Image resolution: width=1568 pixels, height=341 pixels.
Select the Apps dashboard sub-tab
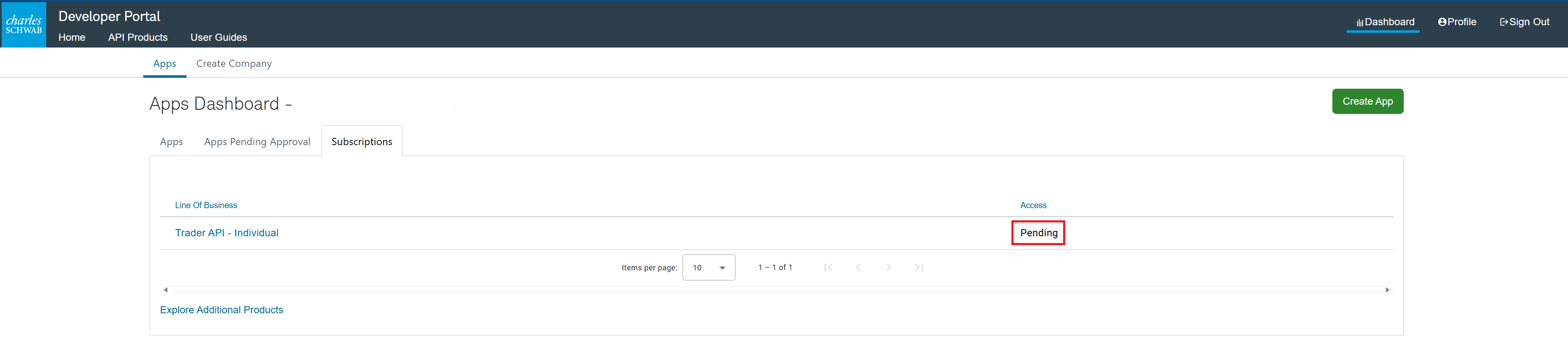coord(171,141)
